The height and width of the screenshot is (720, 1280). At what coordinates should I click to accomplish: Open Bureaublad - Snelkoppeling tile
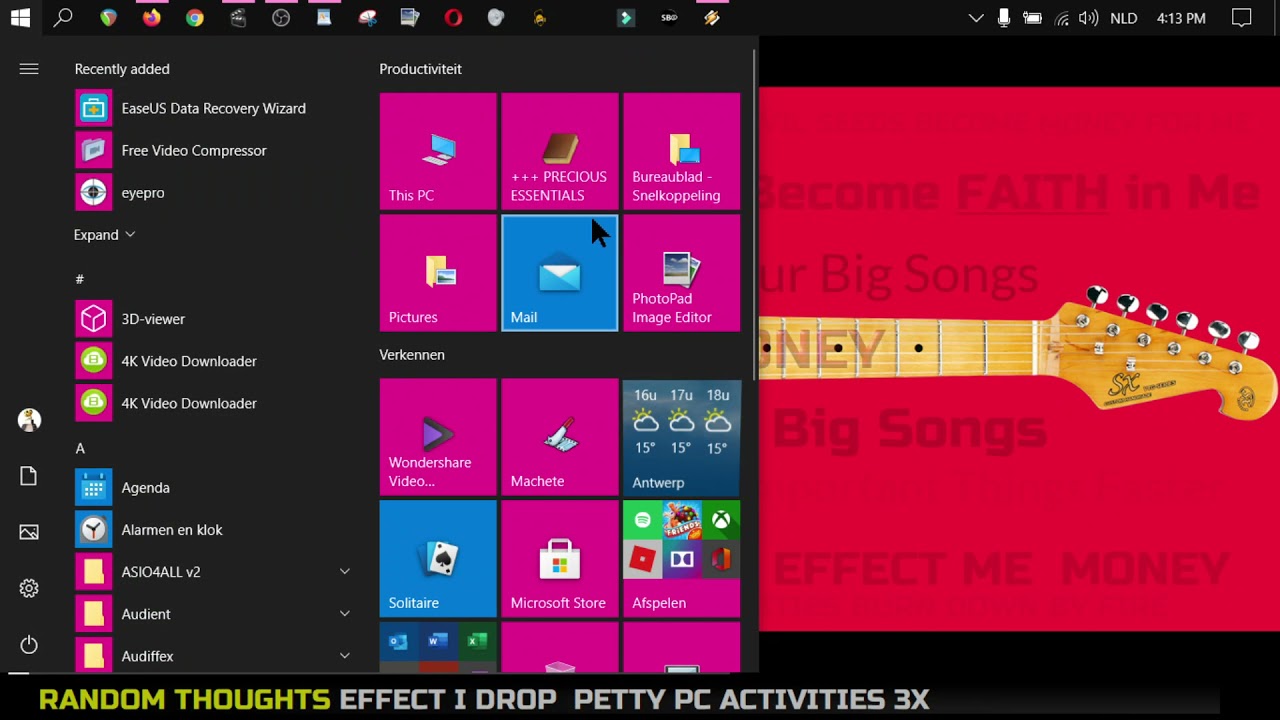[682, 151]
